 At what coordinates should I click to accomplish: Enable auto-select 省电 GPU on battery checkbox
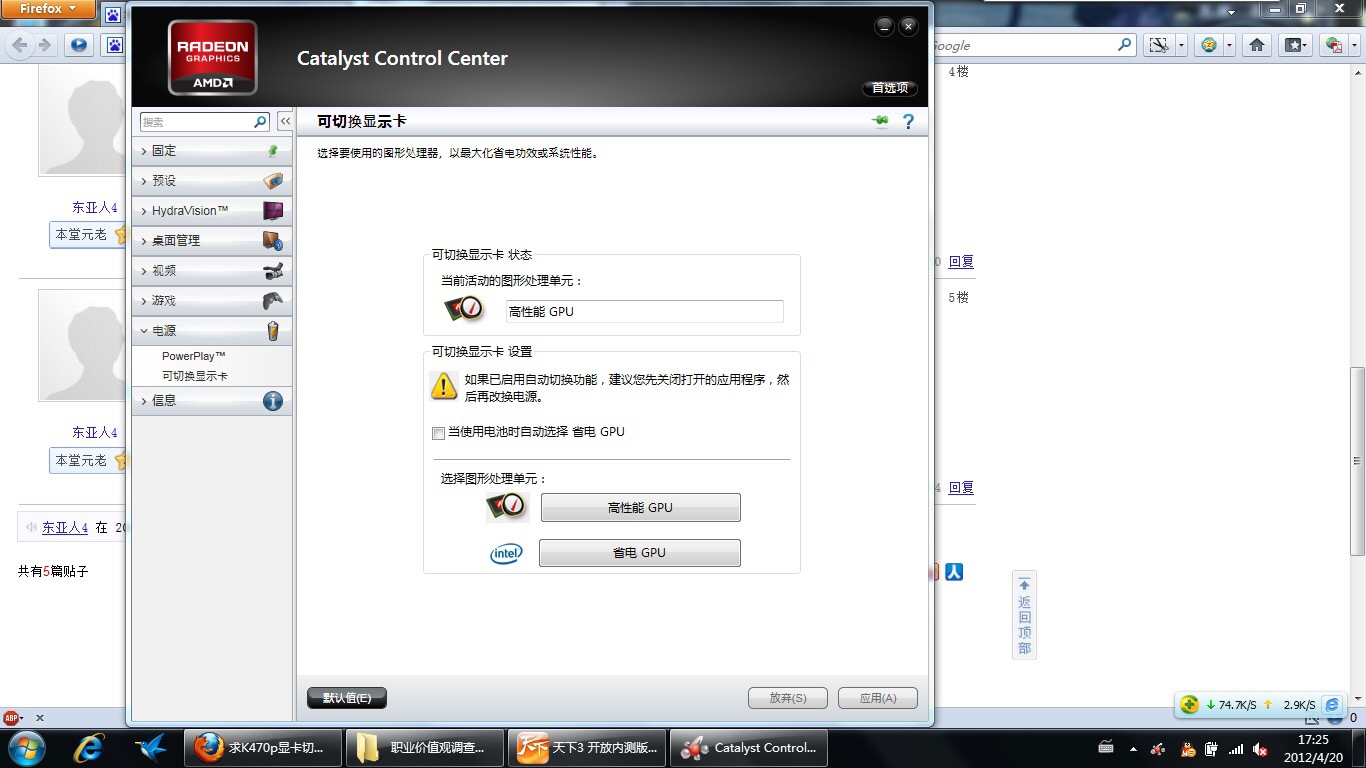click(x=438, y=433)
